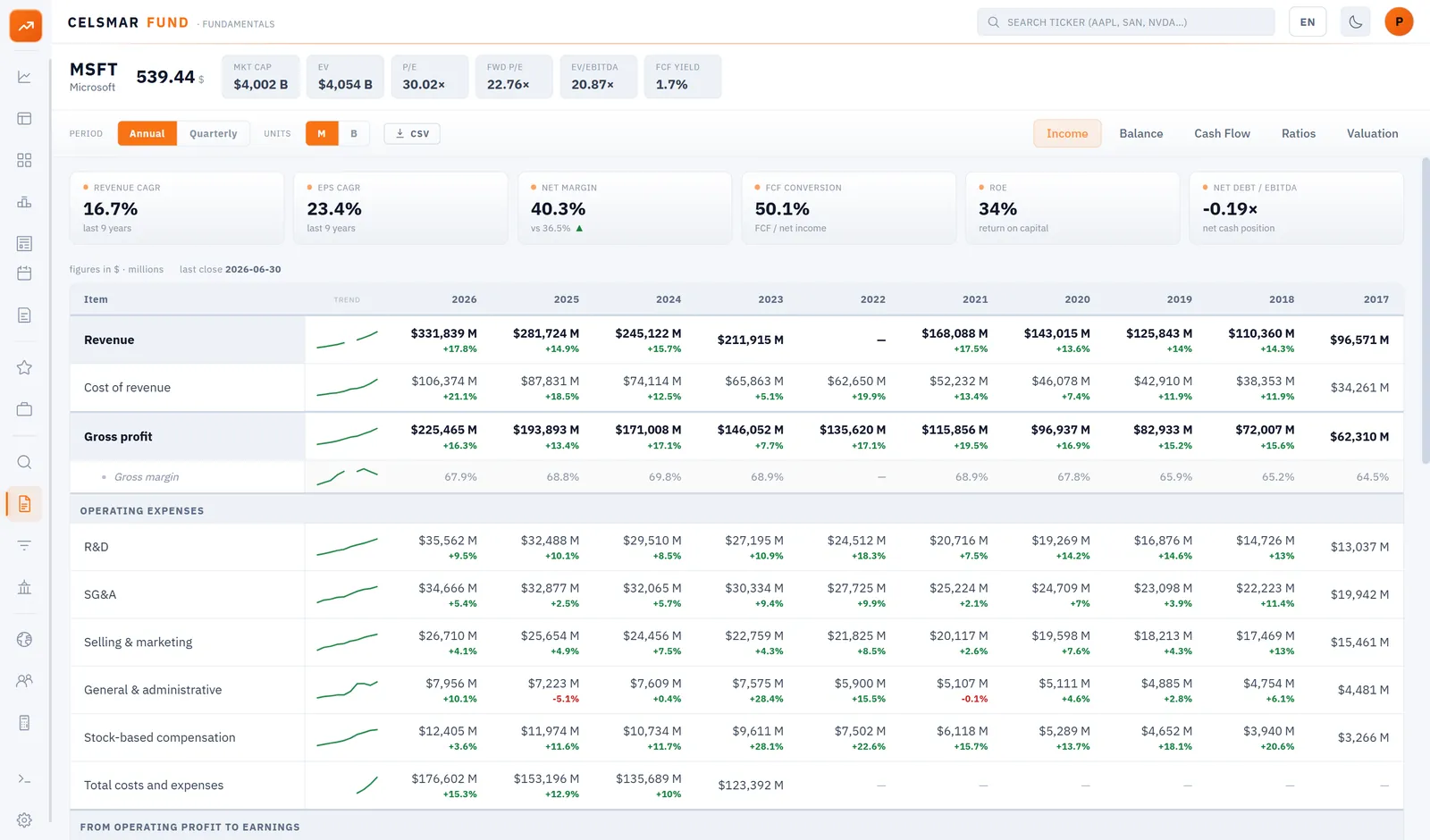Open the layout panel sidebar icon

(24, 119)
